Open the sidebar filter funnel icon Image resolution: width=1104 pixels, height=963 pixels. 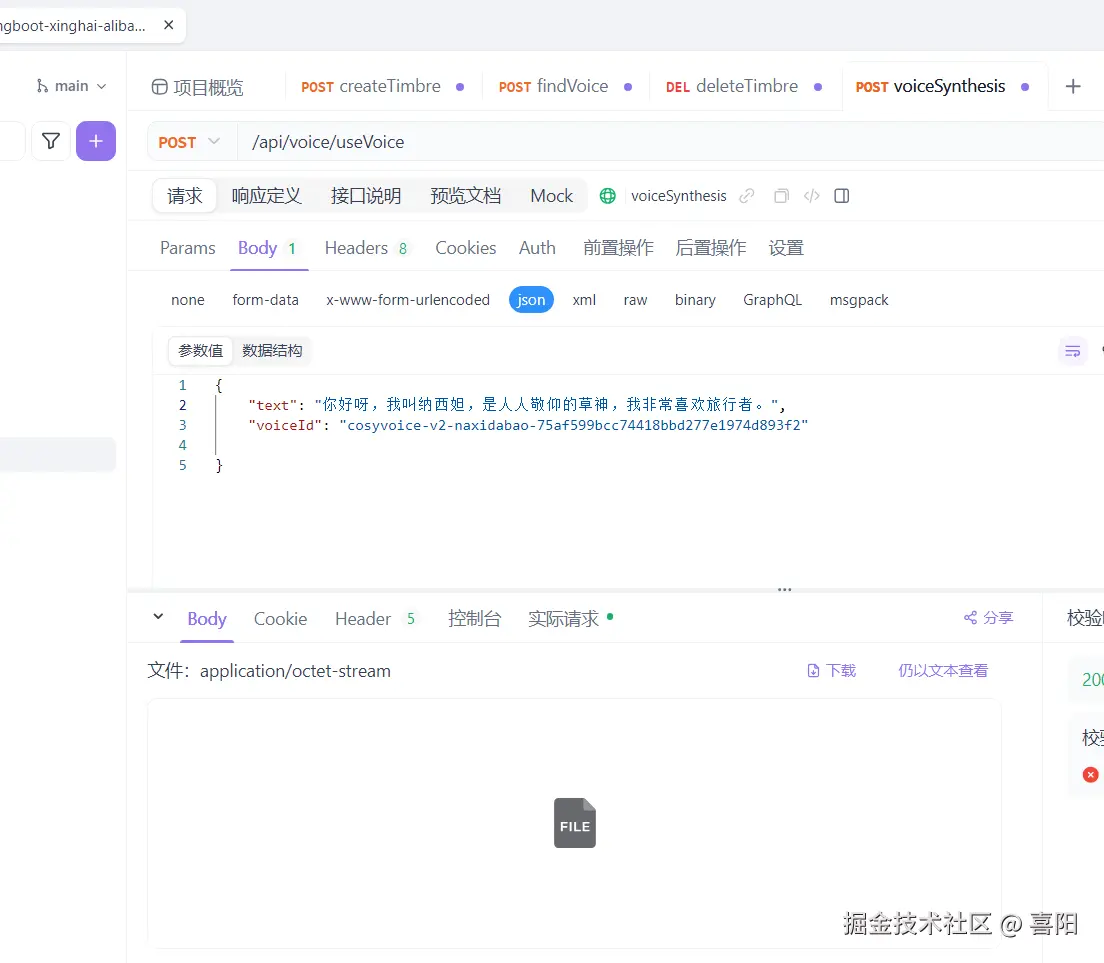pyautogui.click(x=50, y=141)
